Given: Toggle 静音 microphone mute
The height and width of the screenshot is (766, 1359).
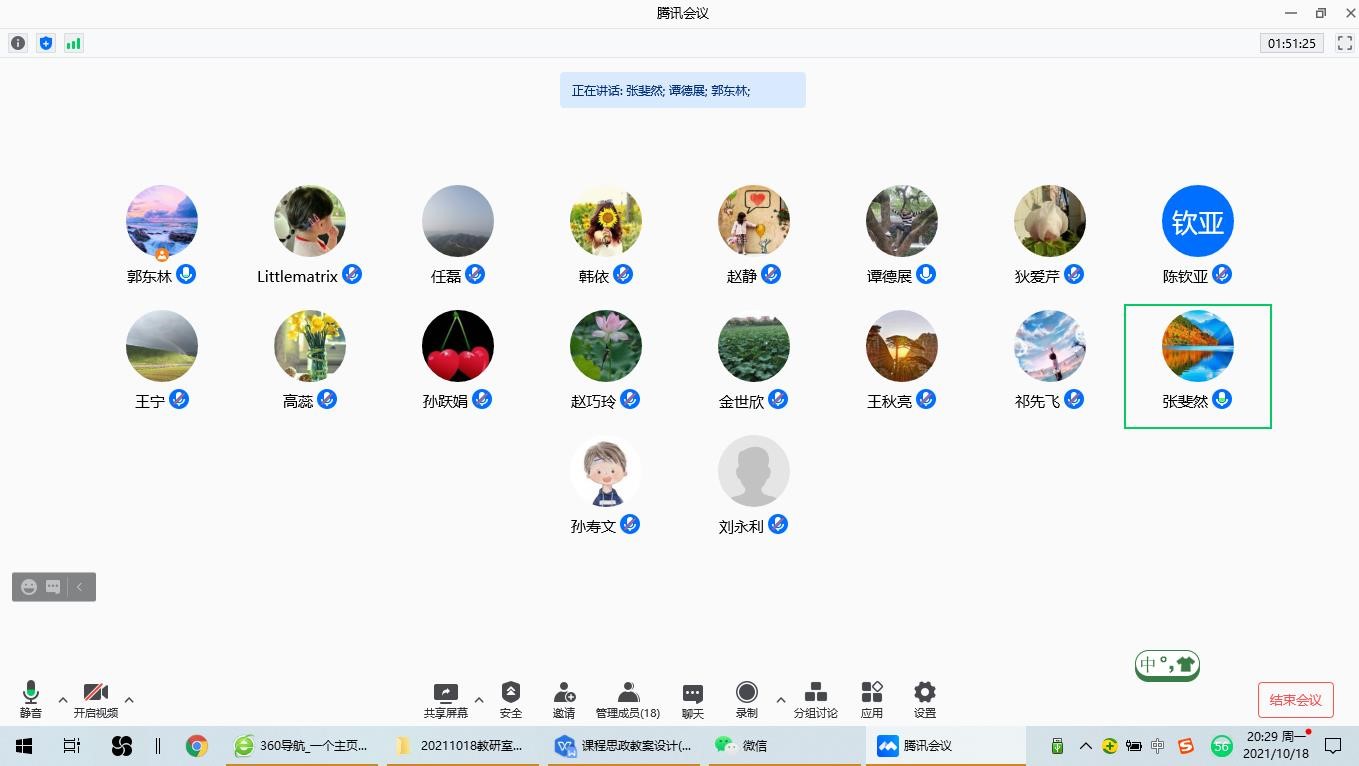Looking at the screenshot, I should click(31, 699).
